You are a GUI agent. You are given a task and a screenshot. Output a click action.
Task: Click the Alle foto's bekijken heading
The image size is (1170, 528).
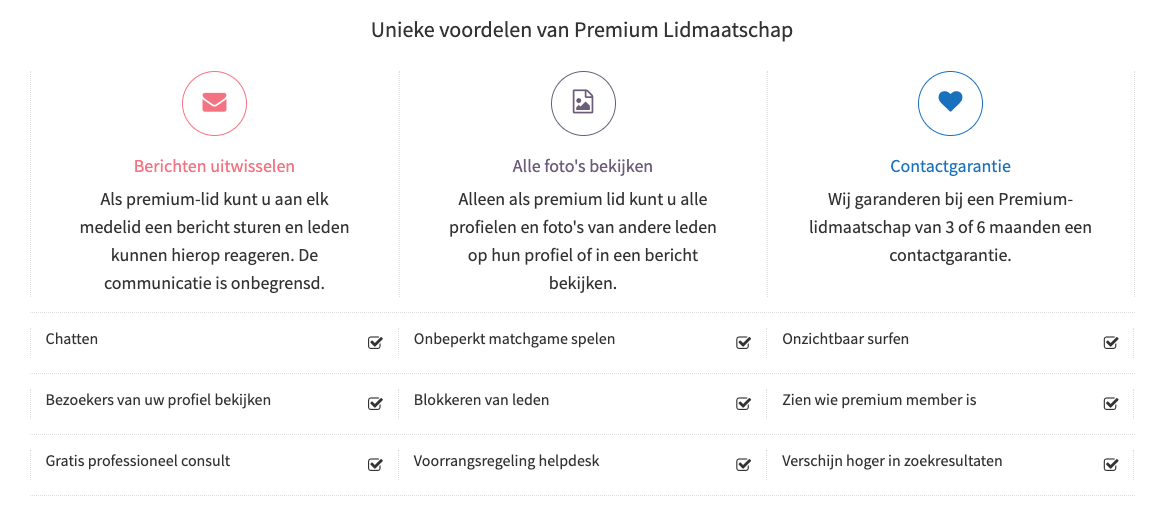pos(582,166)
